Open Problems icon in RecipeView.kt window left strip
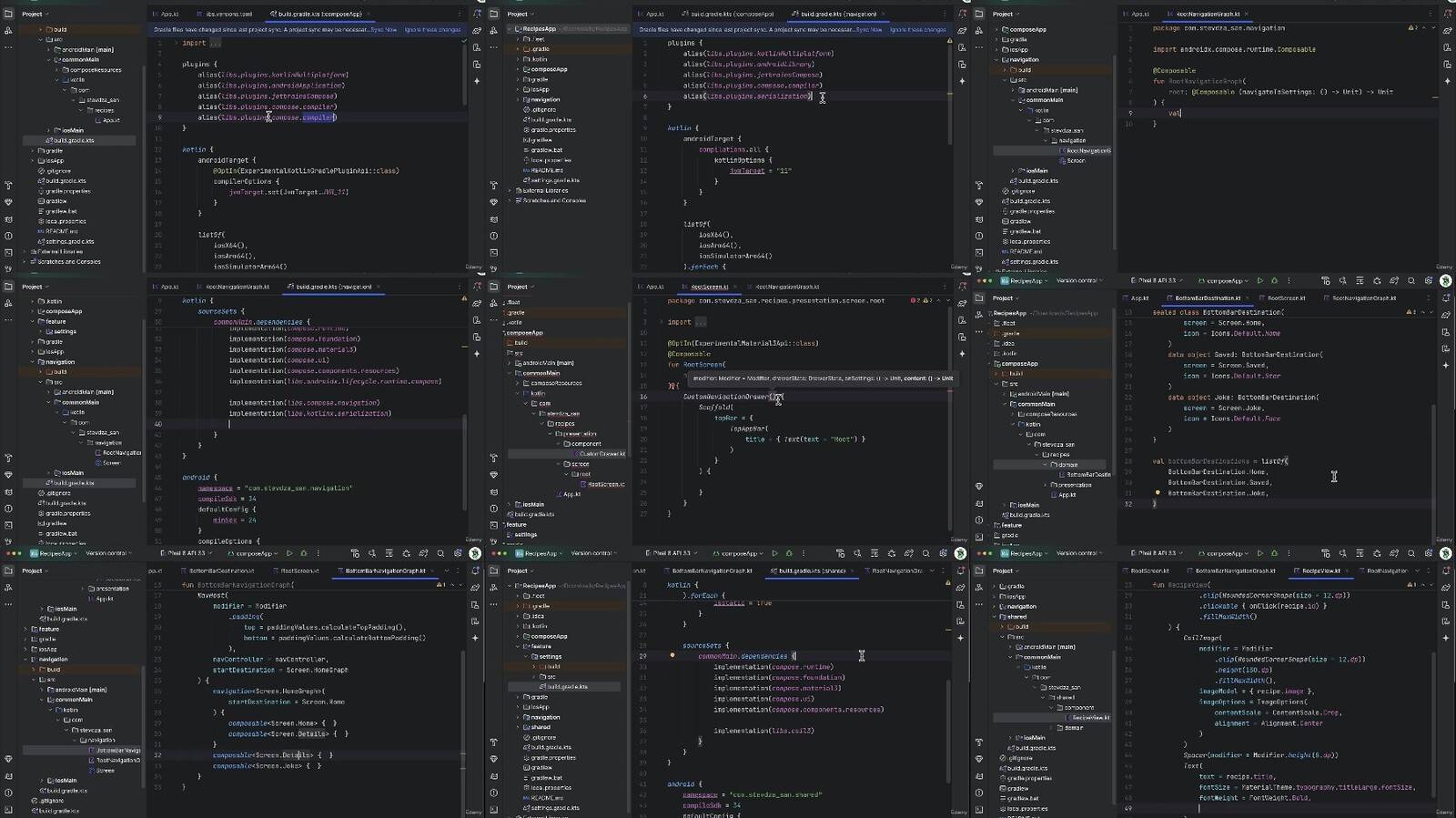1456x818 pixels. [x=979, y=793]
